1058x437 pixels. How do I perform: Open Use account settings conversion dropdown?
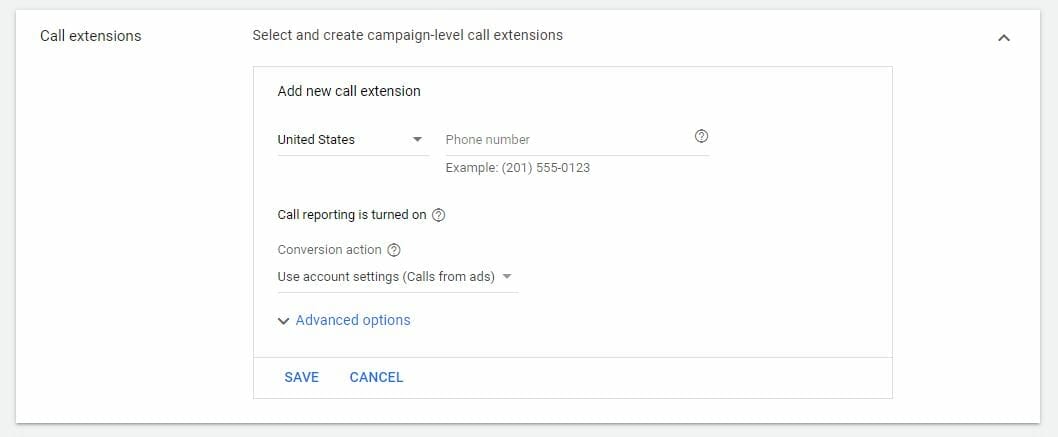click(386, 277)
